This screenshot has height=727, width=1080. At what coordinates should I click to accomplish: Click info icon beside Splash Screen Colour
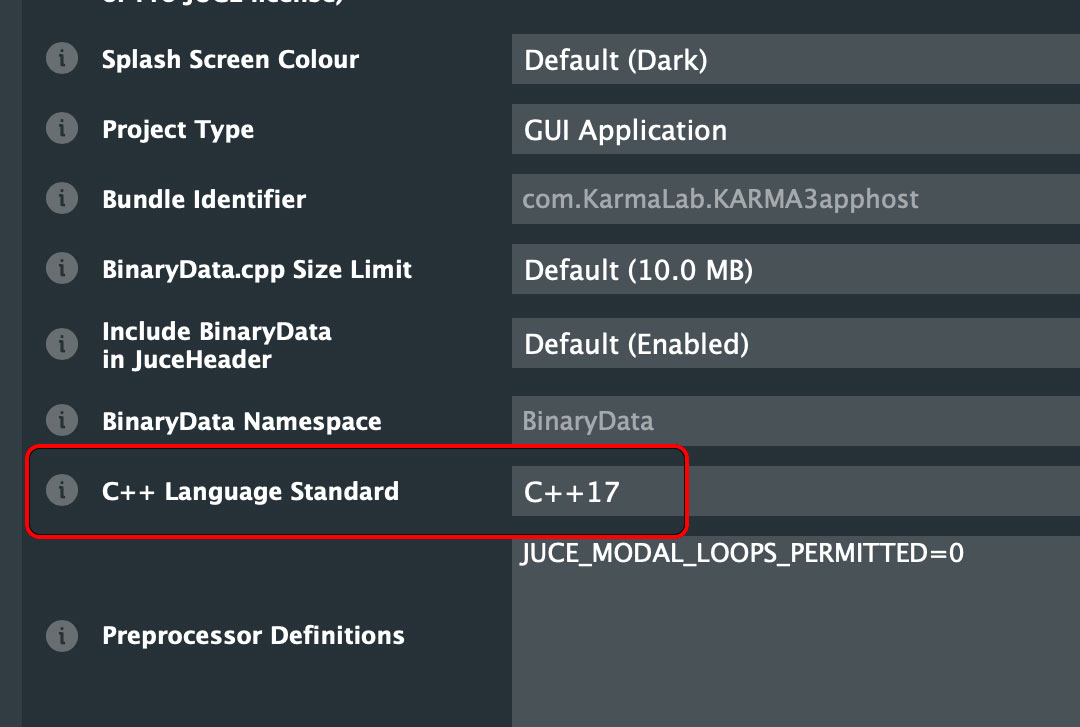click(x=62, y=59)
